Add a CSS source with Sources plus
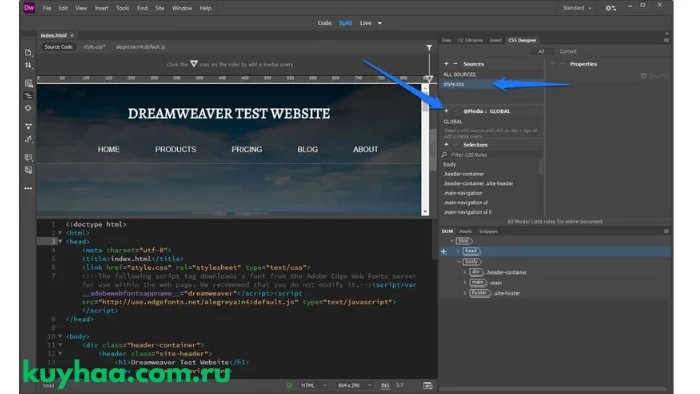Screen dimensions: 700x394 click(446, 64)
